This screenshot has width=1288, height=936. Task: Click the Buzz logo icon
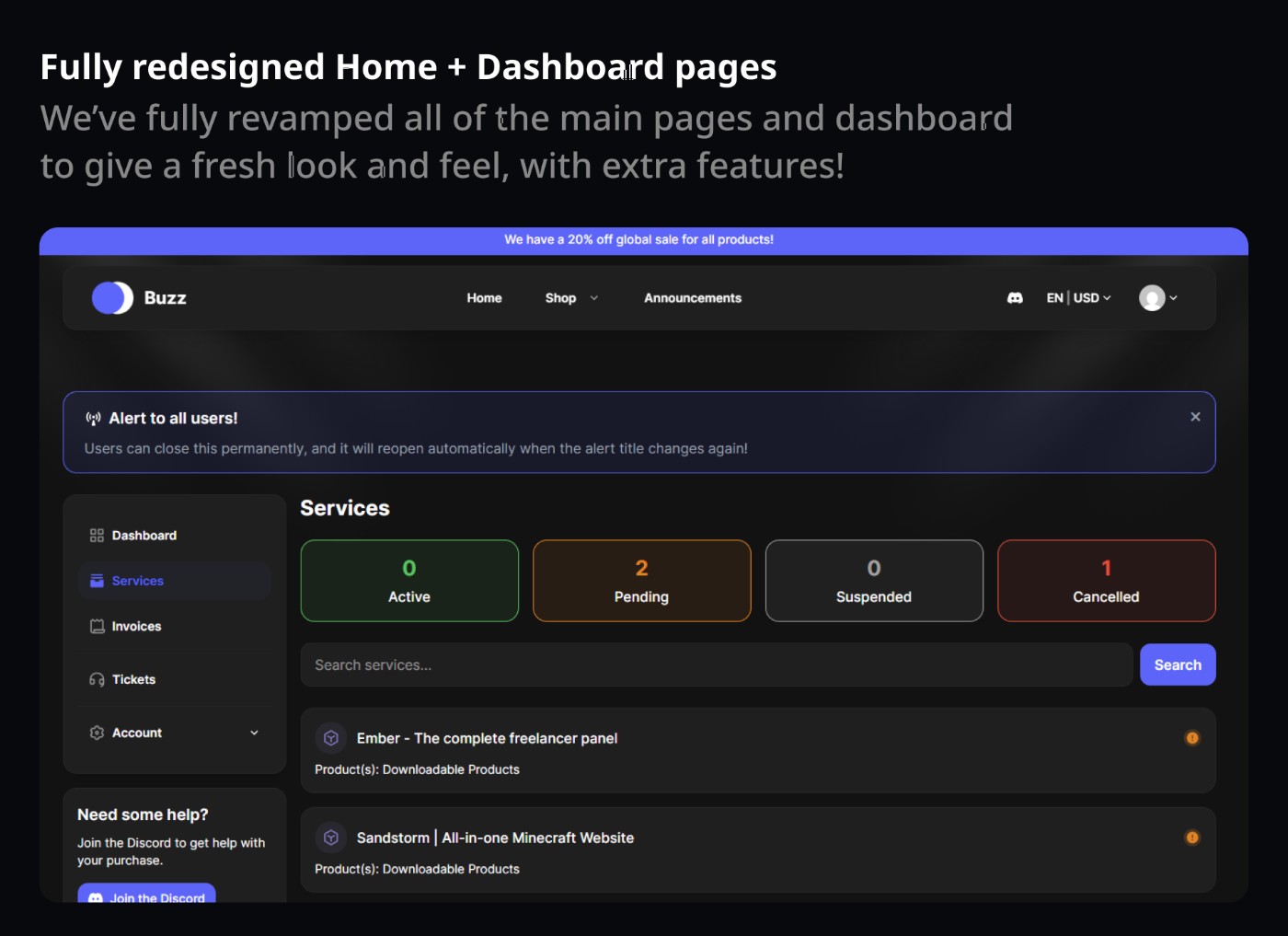point(112,298)
